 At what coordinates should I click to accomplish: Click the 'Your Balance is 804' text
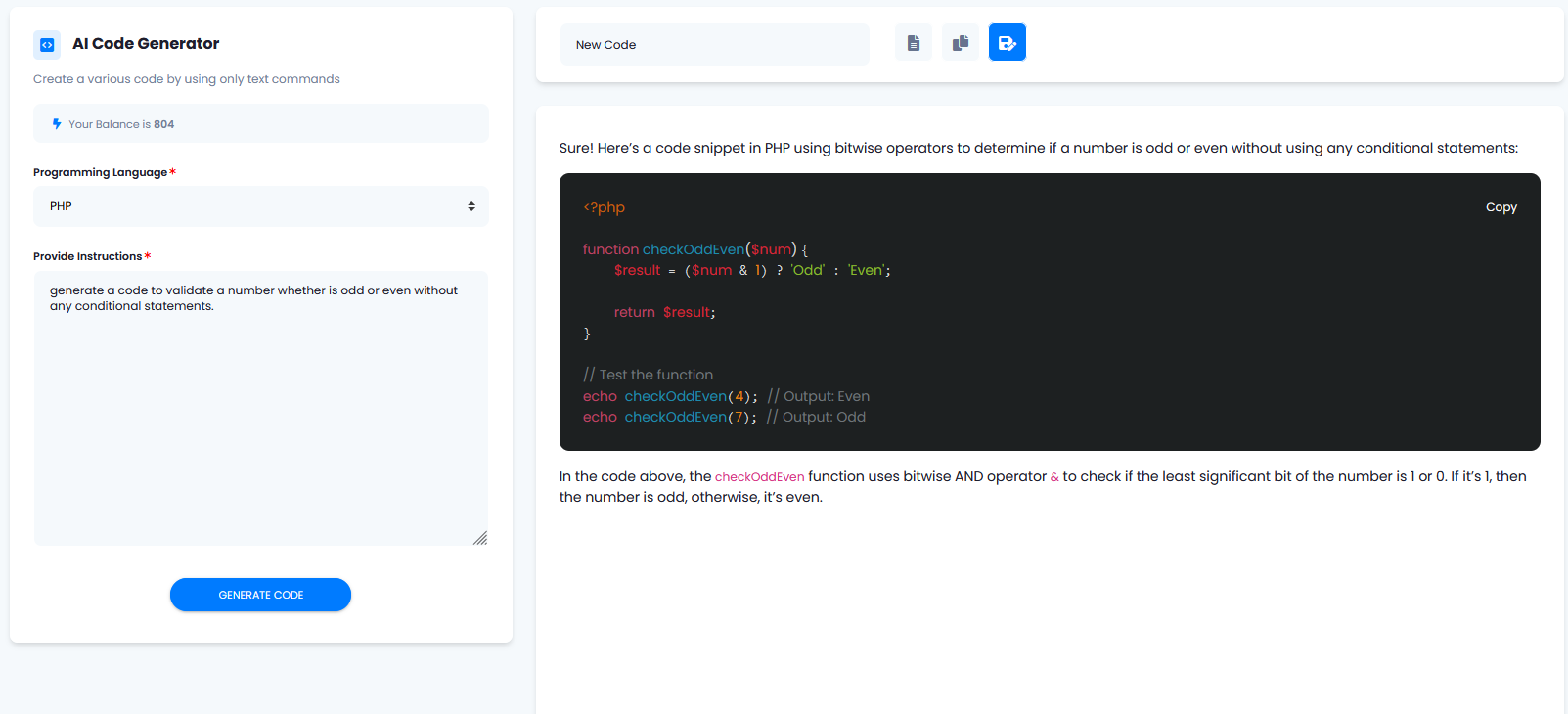coord(121,124)
